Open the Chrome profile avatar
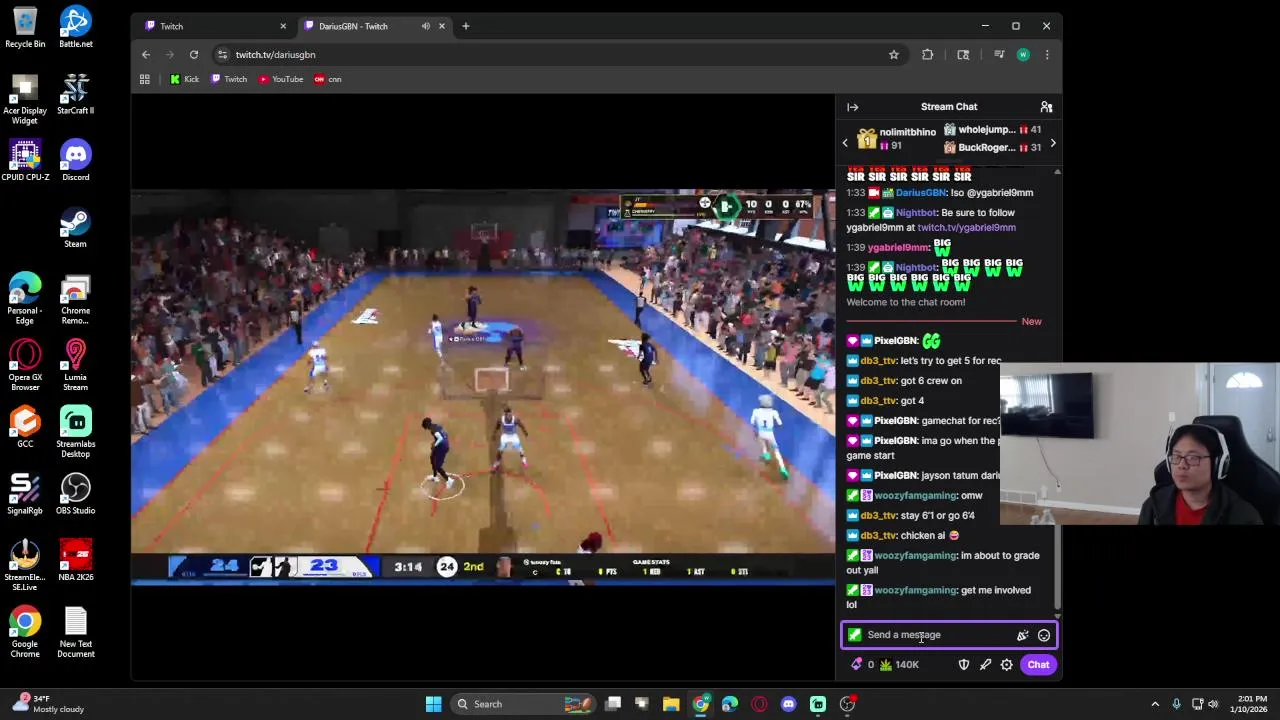Viewport: 1280px width, 720px height. click(1023, 55)
